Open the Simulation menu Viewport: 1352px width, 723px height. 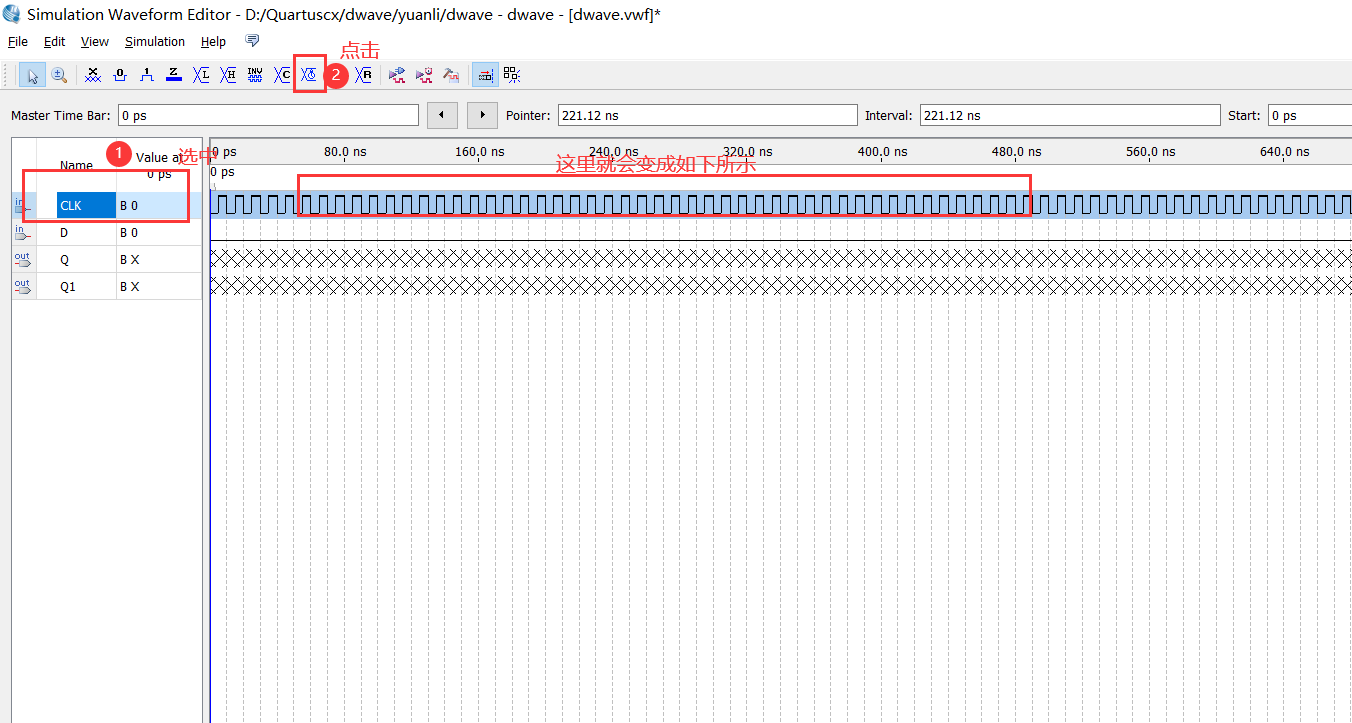(x=155, y=42)
